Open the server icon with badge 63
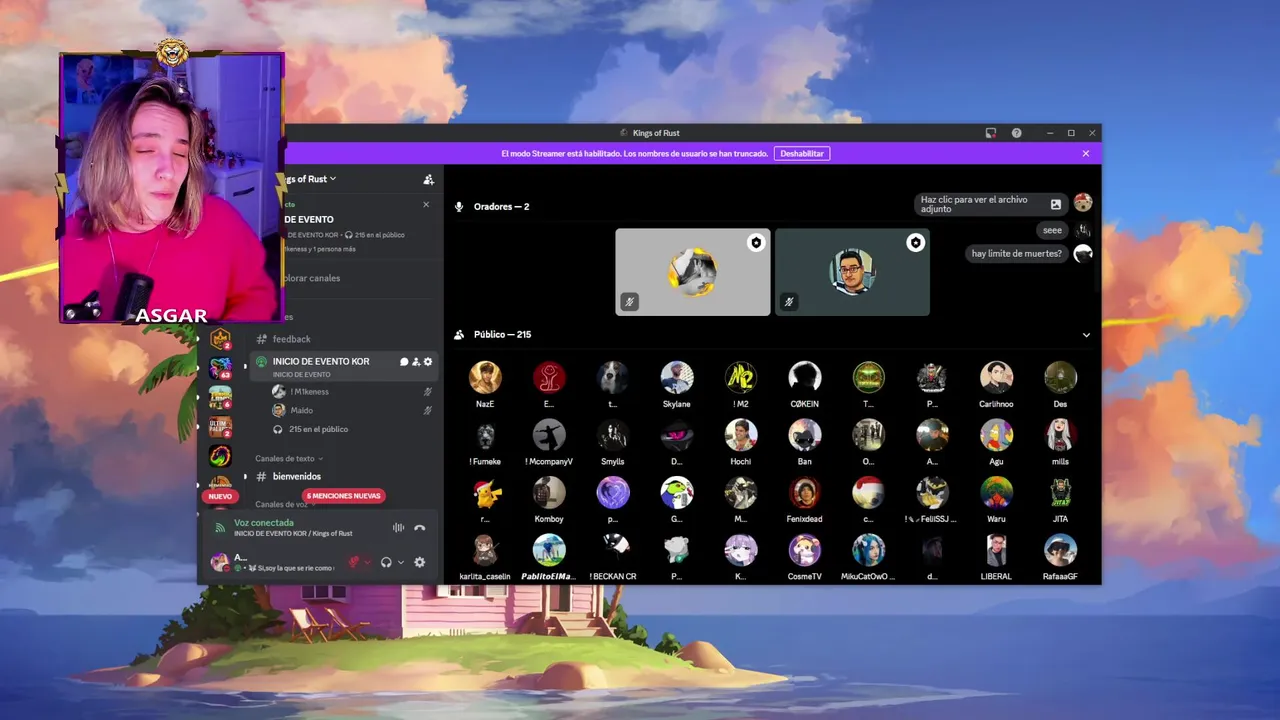Image resolution: width=1280 pixels, height=720 pixels. [x=220, y=368]
